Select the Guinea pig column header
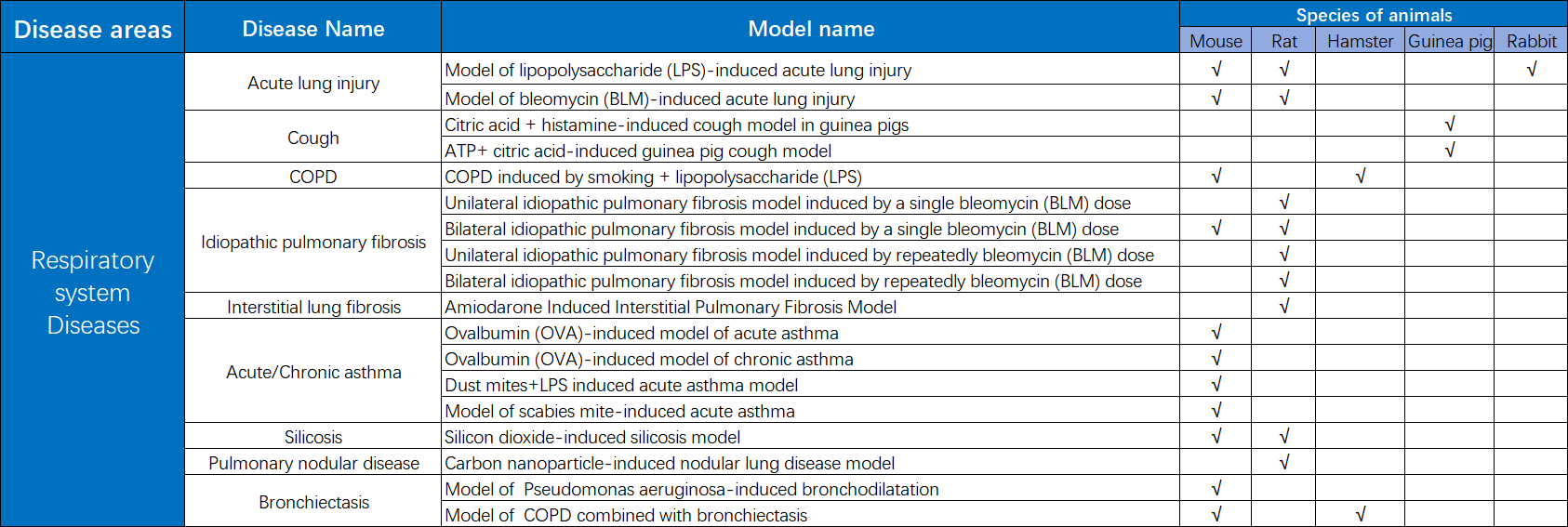This screenshot has height=527, width=1568. tap(1450, 41)
